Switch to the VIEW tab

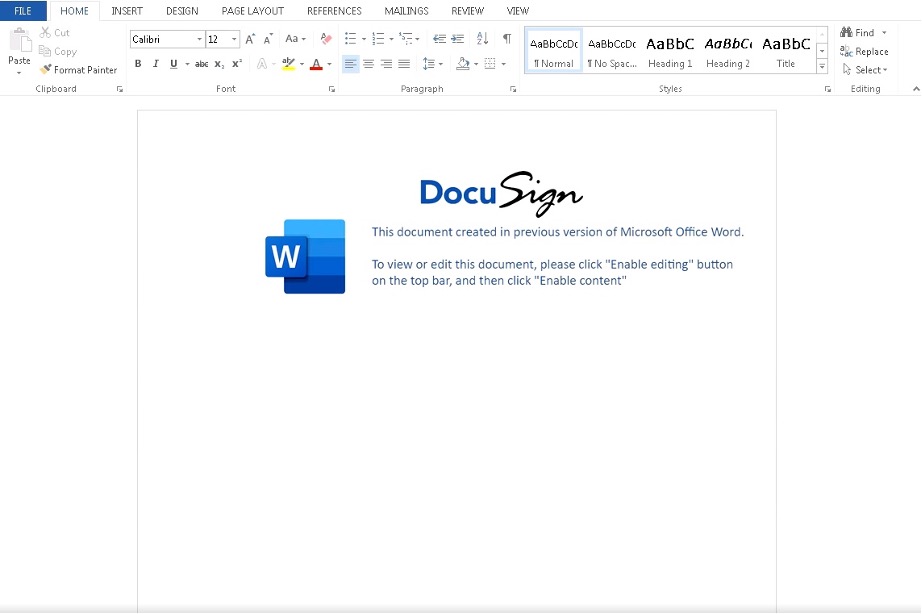(518, 11)
